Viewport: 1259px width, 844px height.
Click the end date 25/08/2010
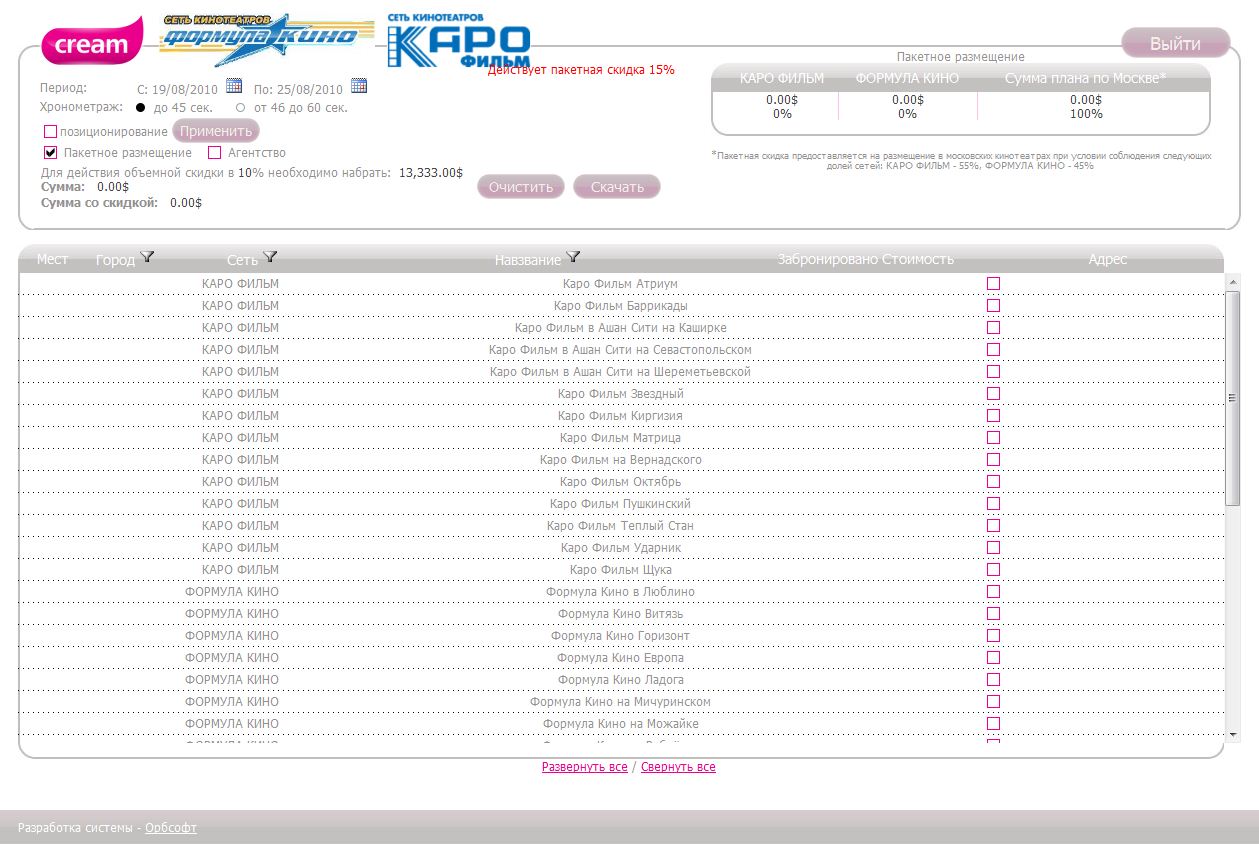click(x=310, y=90)
